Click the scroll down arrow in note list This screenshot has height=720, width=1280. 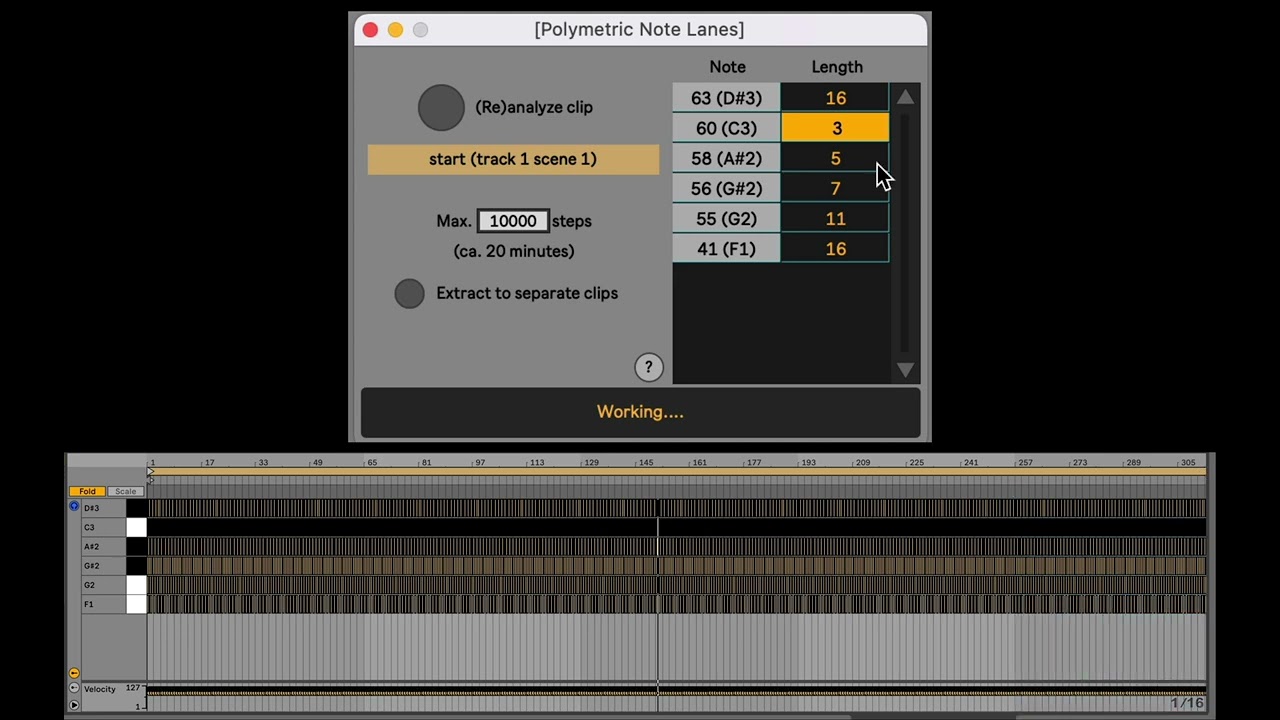tap(905, 370)
